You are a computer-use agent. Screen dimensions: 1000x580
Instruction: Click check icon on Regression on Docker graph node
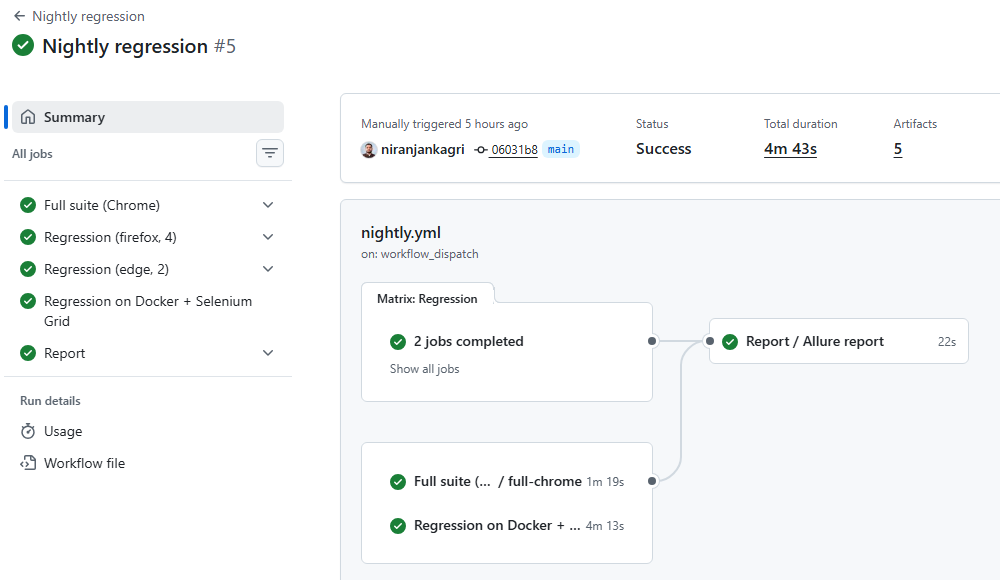(x=398, y=526)
